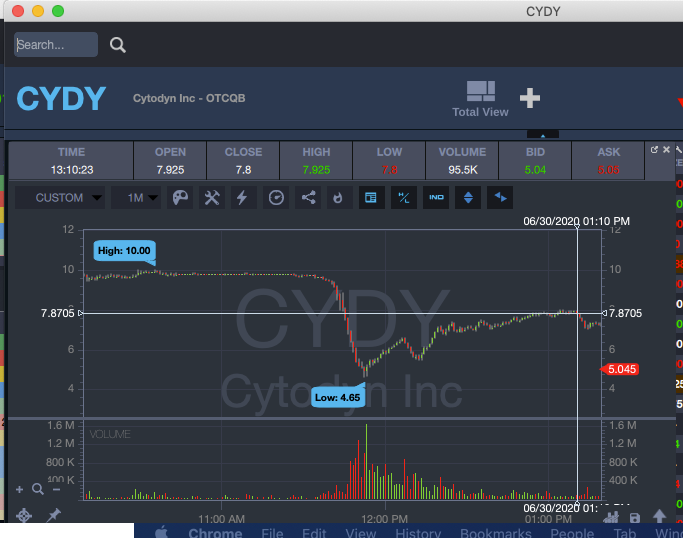The width and height of the screenshot is (683, 538).
Task: Click the bar chart icon at bottom right
Action: pyautogui.click(x=611, y=517)
